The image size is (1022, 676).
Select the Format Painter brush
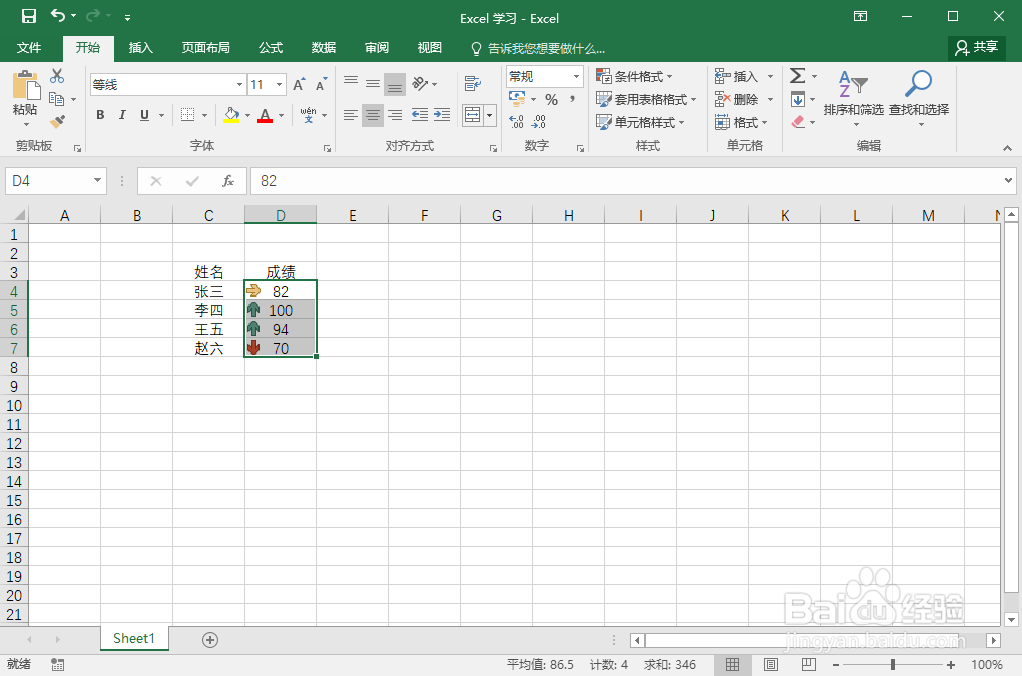(x=57, y=121)
